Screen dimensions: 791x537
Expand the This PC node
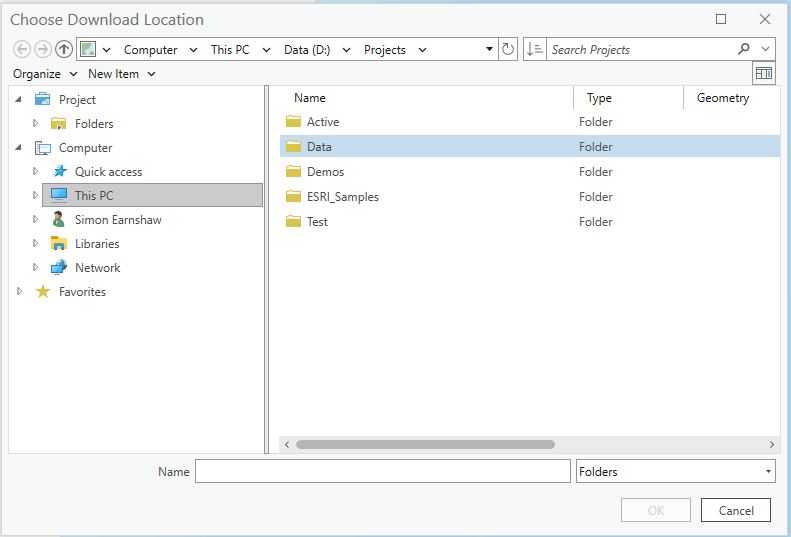coord(35,195)
